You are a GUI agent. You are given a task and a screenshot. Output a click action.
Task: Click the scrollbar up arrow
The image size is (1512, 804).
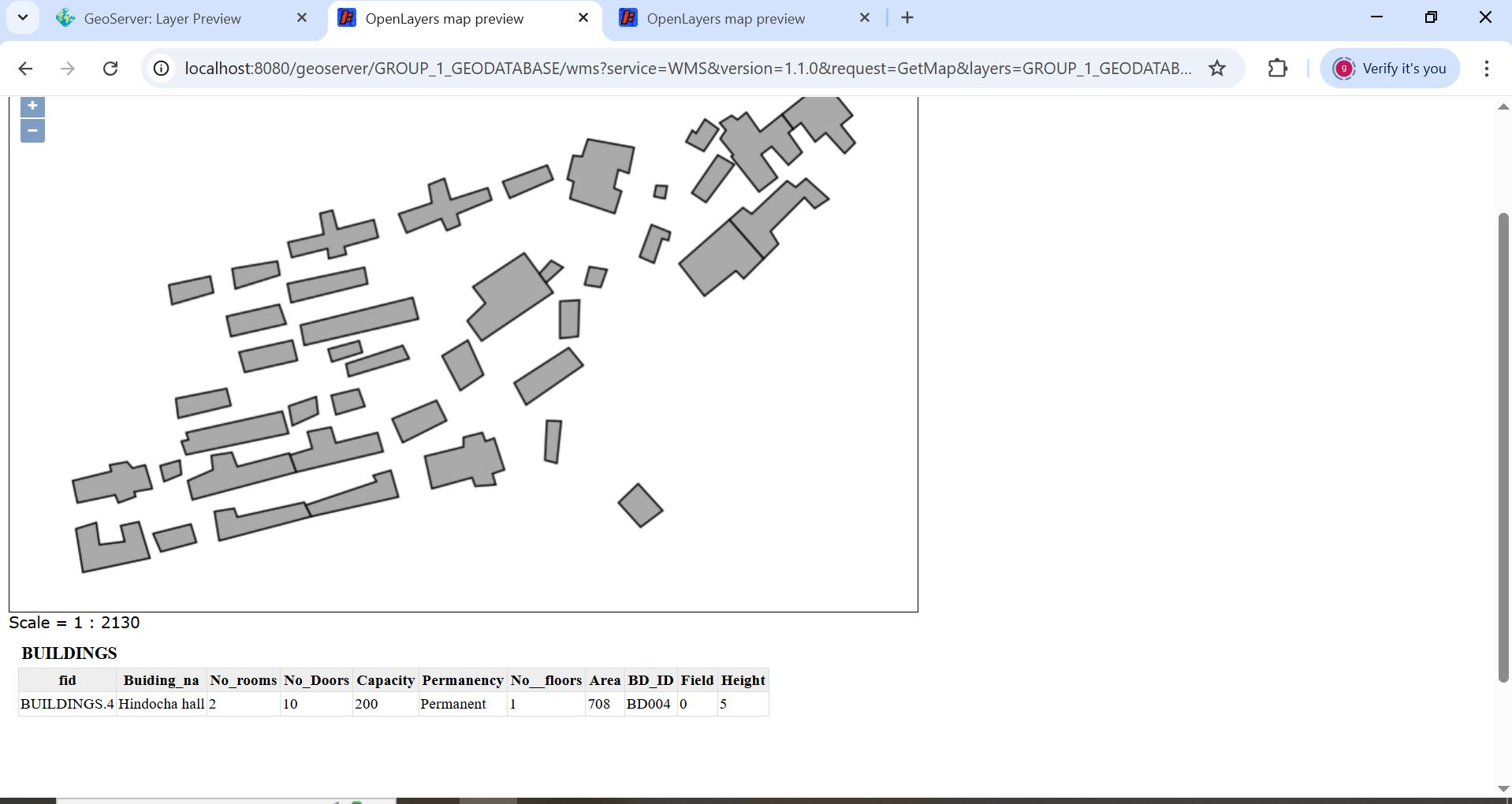pyautogui.click(x=1503, y=107)
